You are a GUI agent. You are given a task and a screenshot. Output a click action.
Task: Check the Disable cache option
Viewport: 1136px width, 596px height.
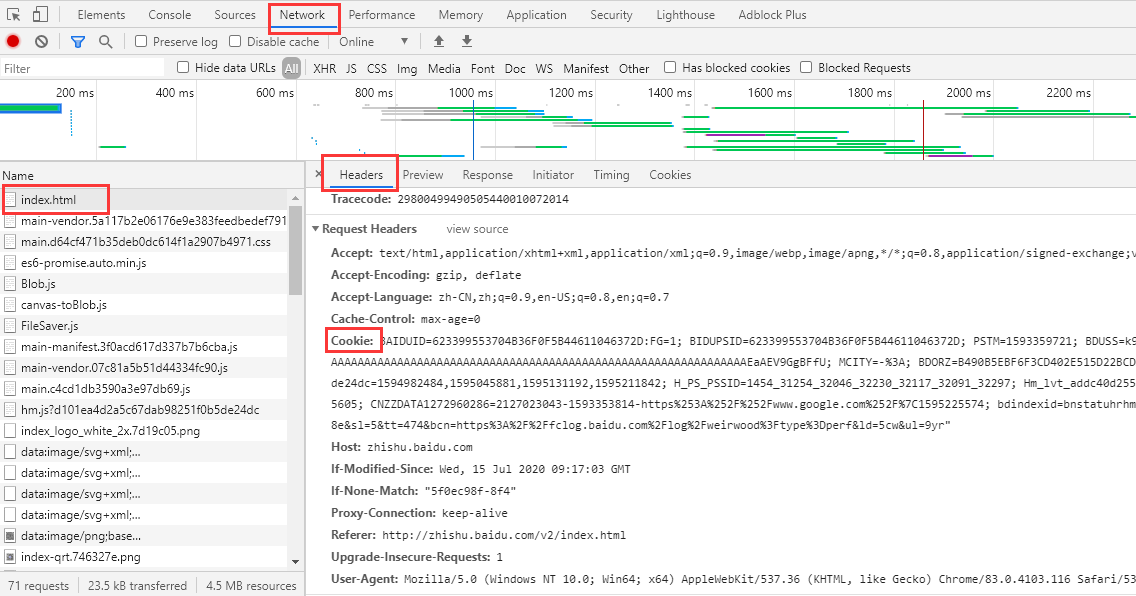235,42
